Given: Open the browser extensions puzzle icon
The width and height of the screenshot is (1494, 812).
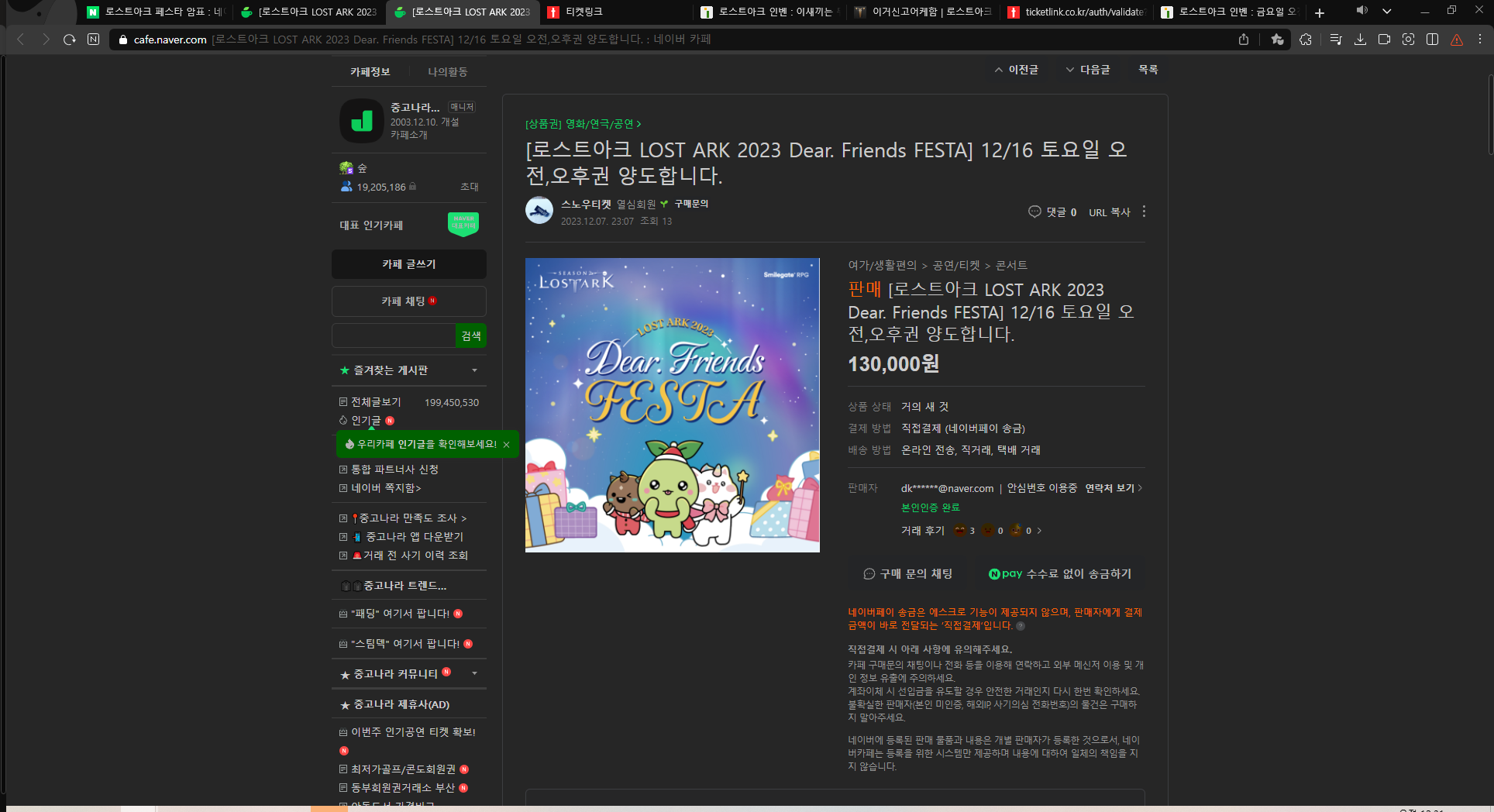Looking at the screenshot, I should (x=1306, y=40).
